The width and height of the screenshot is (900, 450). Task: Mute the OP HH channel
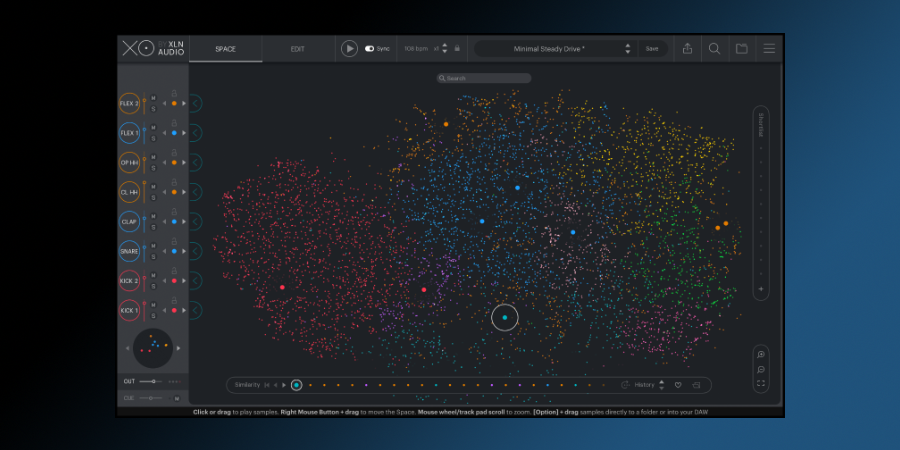click(153, 157)
